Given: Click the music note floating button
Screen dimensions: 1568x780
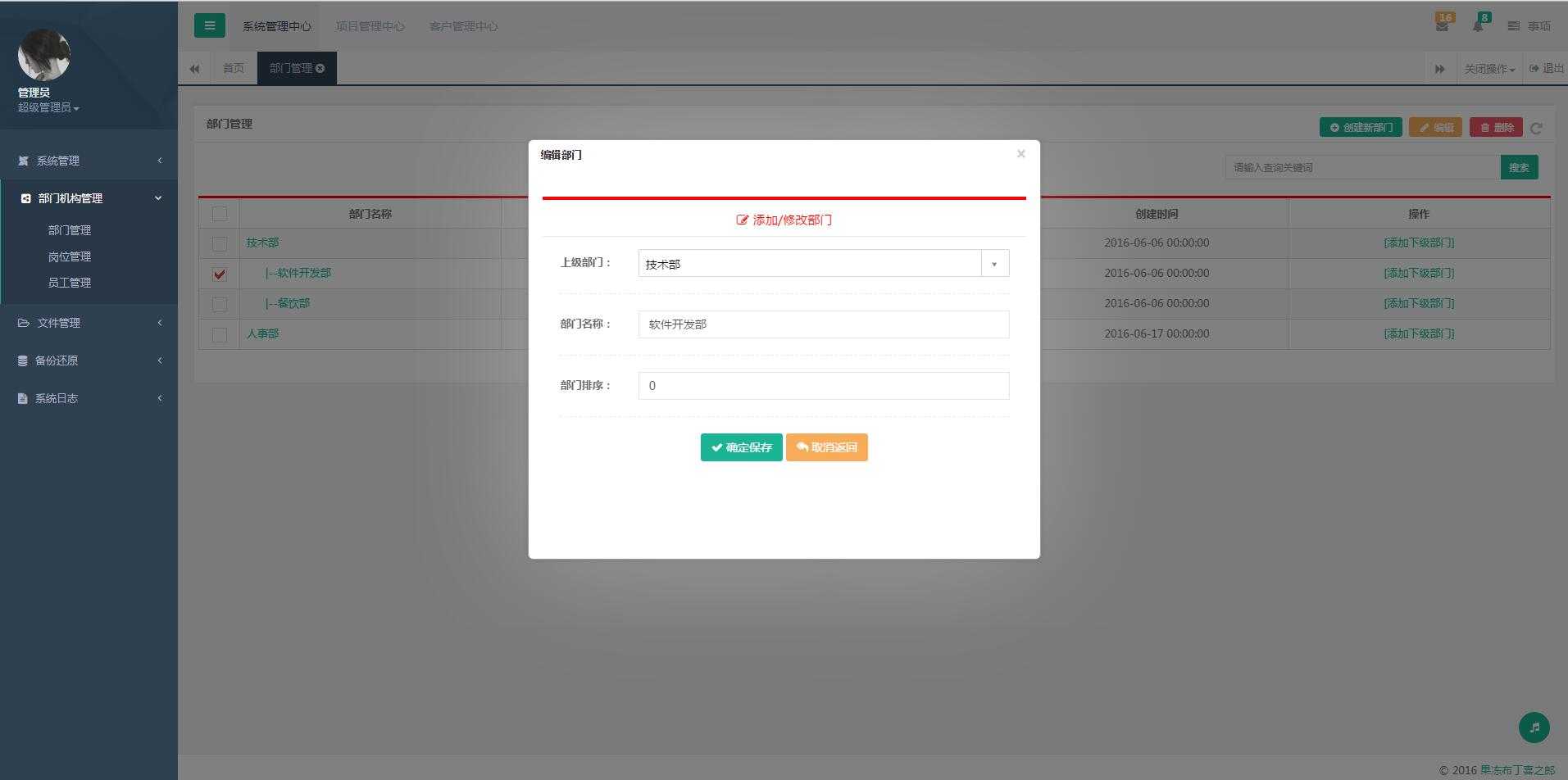Looking at the screenshot, I should (1534, 728).
